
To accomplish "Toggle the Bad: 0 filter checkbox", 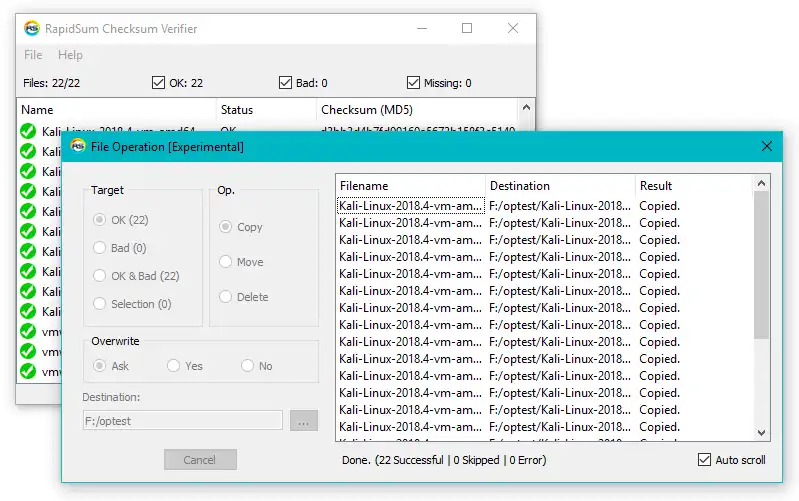I will click(285, 83).
